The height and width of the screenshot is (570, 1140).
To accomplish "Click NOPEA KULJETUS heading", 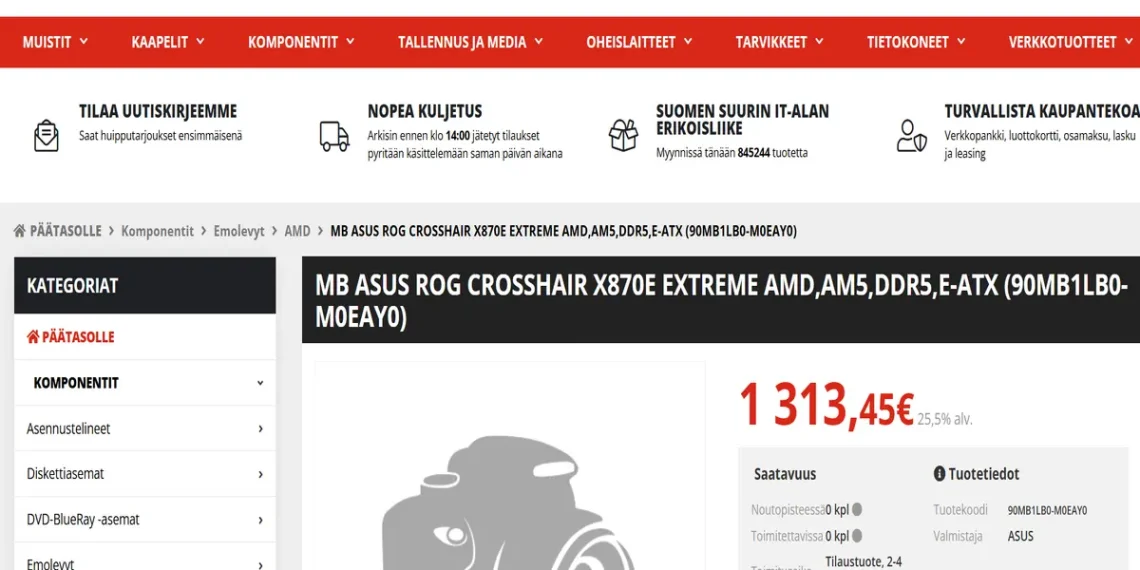I will (x=425, y=111).
